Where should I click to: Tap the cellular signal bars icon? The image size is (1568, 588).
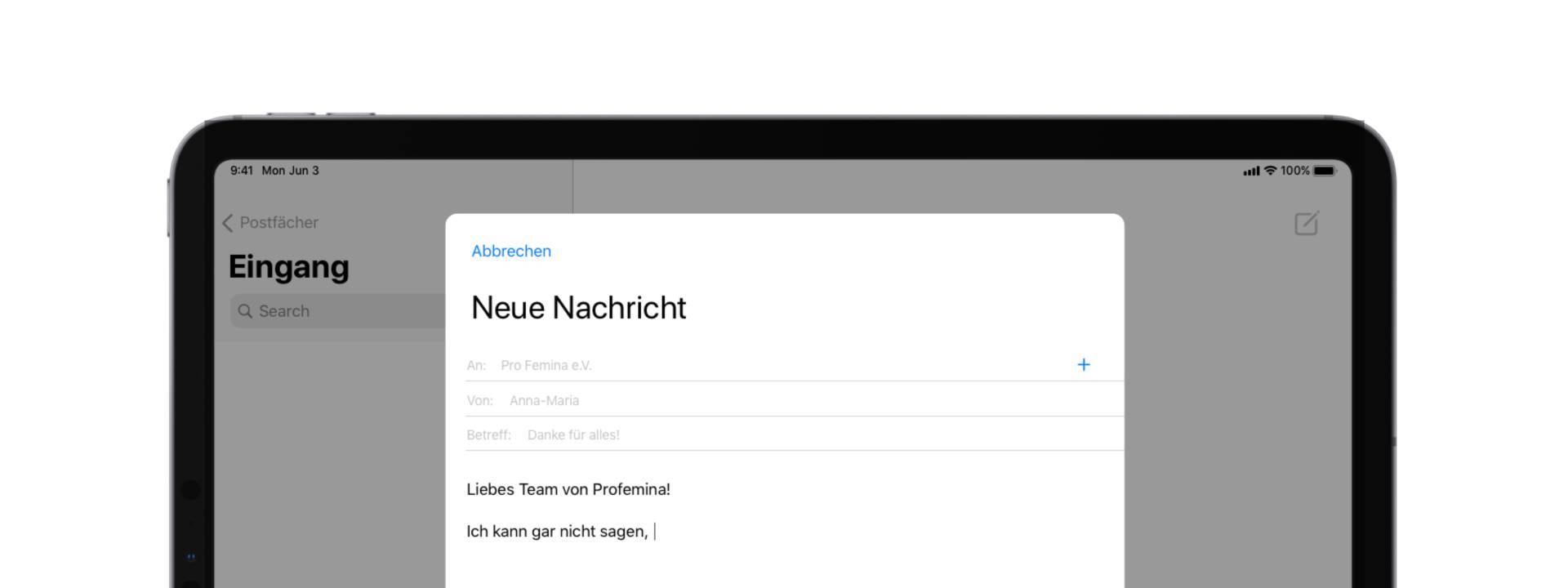1250,171
